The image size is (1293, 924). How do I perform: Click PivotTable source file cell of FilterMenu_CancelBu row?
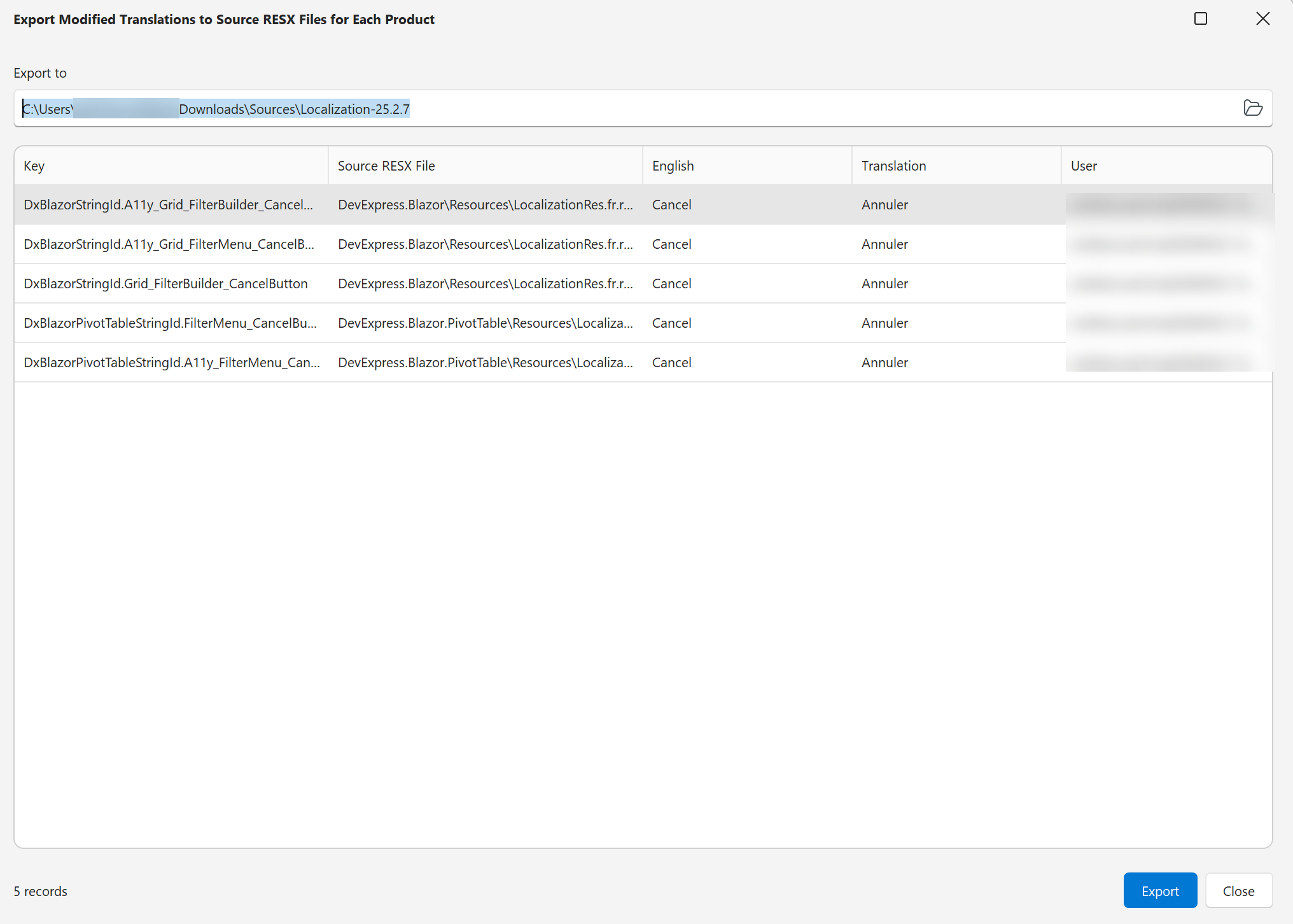coord(486,323)
